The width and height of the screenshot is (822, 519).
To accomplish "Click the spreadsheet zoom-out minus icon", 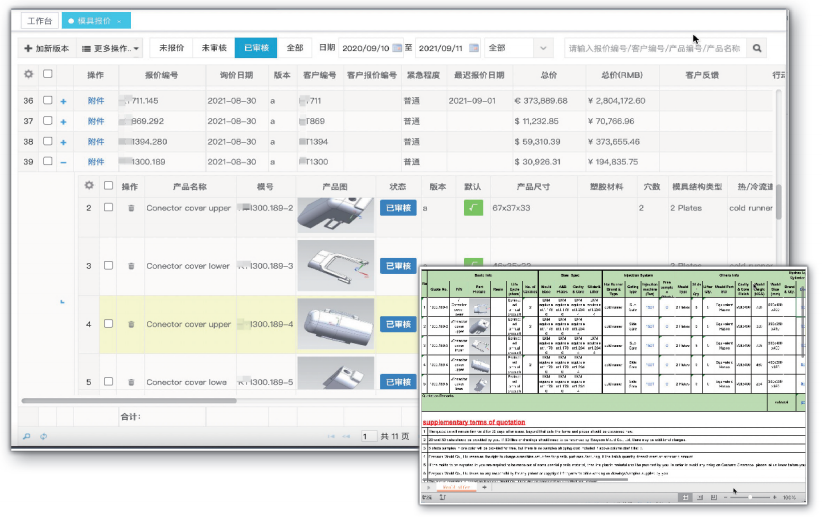I will click(726, 497).
